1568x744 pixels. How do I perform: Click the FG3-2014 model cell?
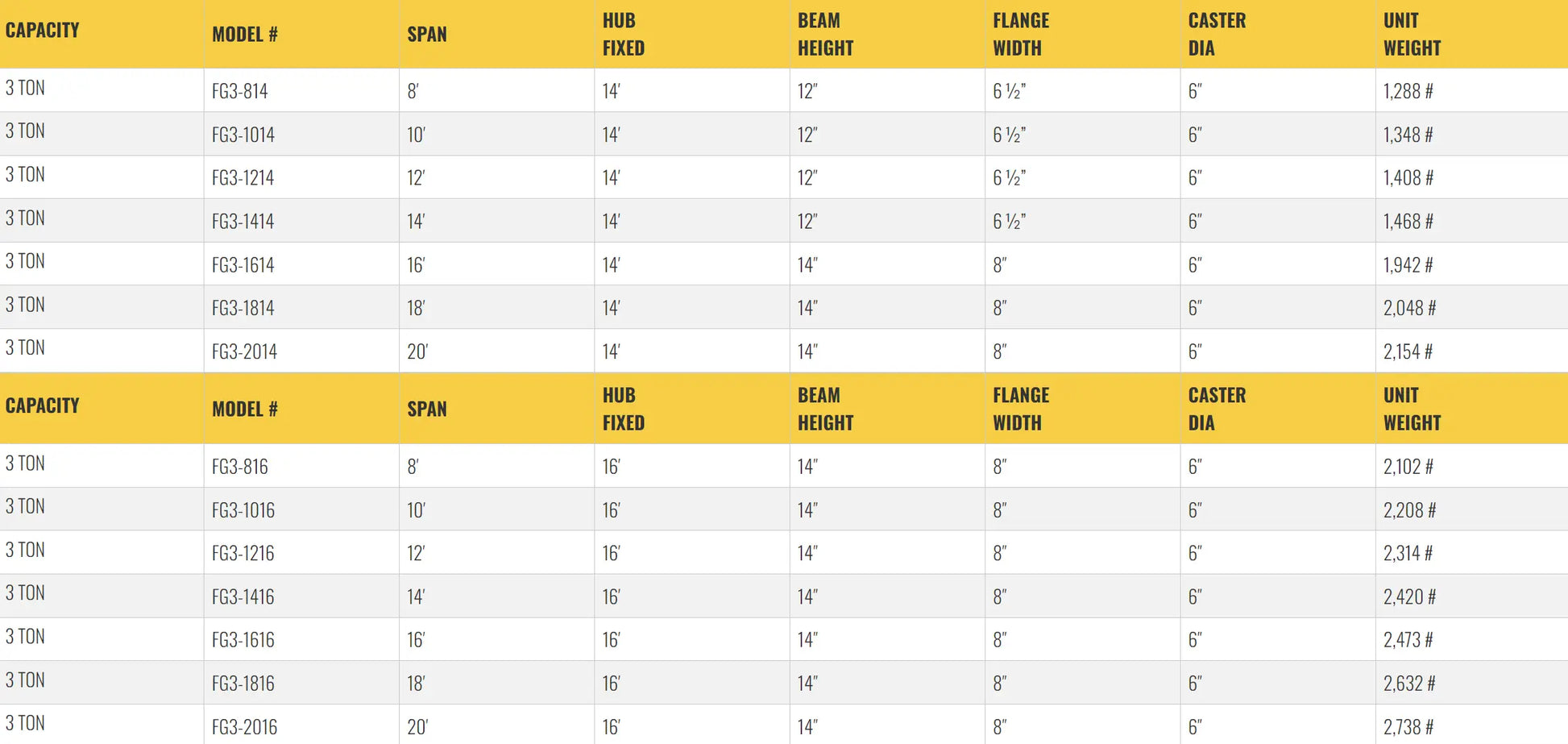244,351
